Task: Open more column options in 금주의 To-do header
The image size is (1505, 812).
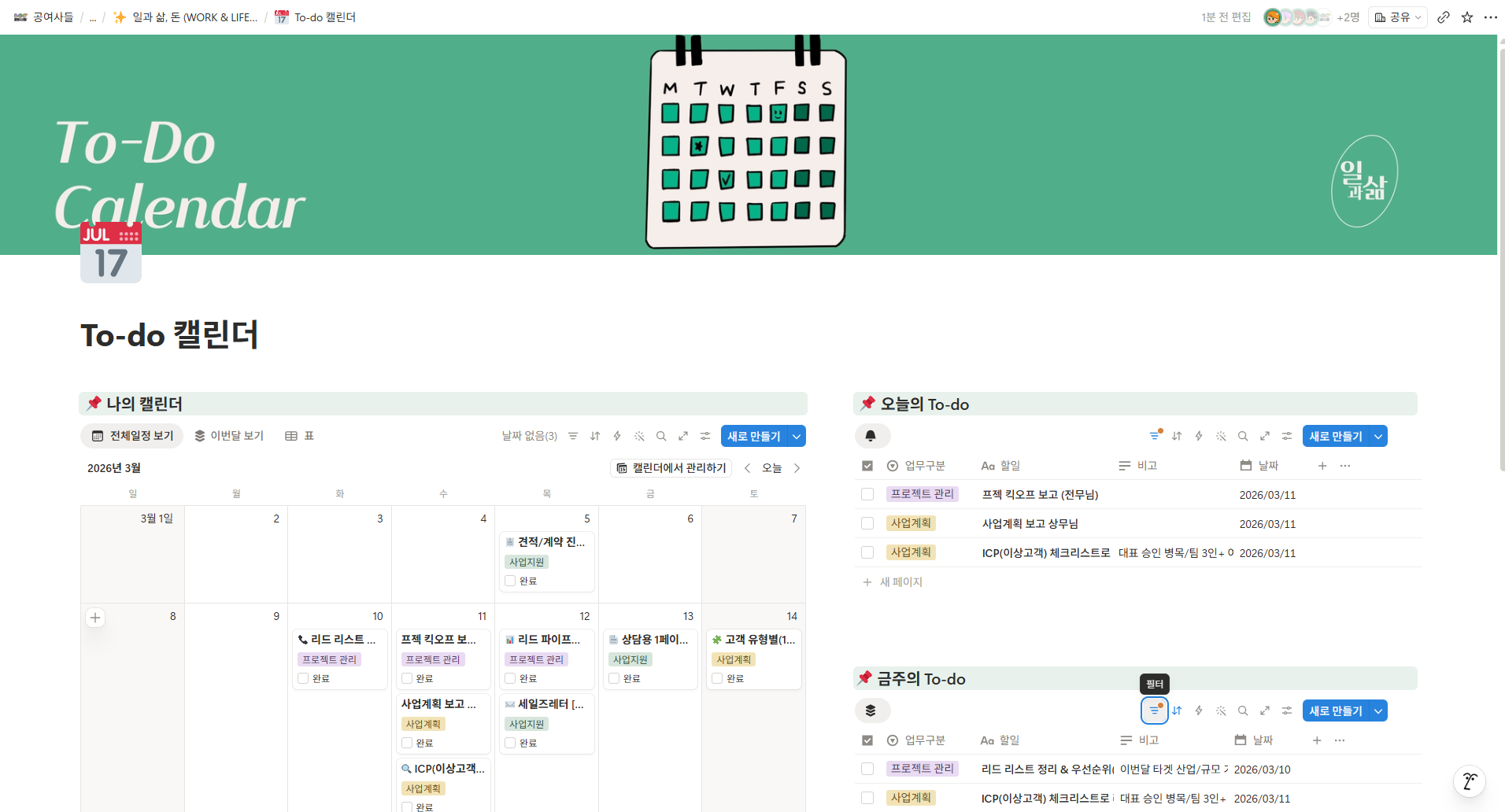Action: [x=1340, y=740]
